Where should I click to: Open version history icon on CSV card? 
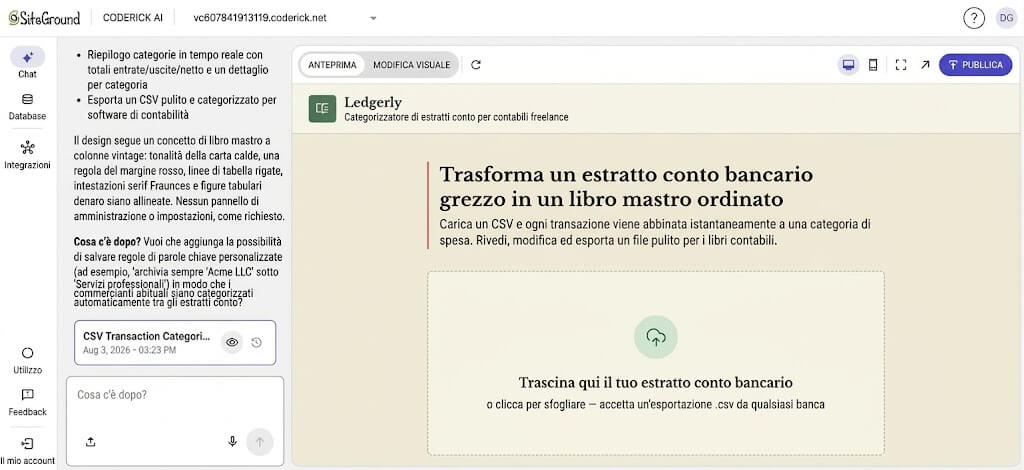tap(257, 342)
